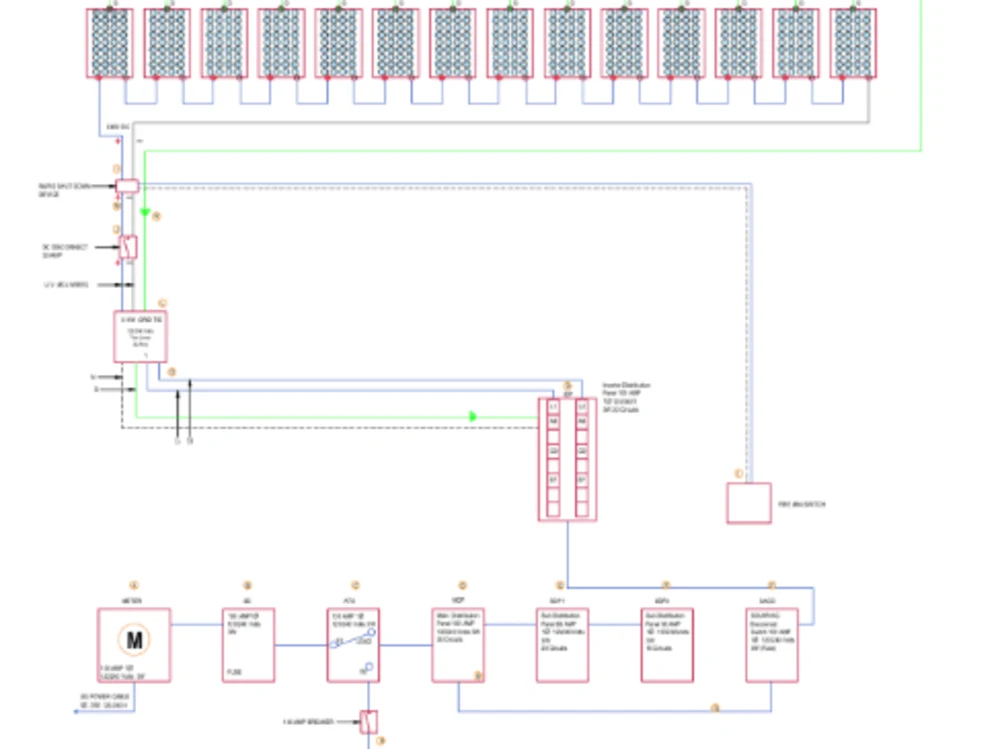Image resolution: width=1000 pixels, height=749 pixels.
Task: Select the Fire Alarm Switch box on the right
Action: 747,501
